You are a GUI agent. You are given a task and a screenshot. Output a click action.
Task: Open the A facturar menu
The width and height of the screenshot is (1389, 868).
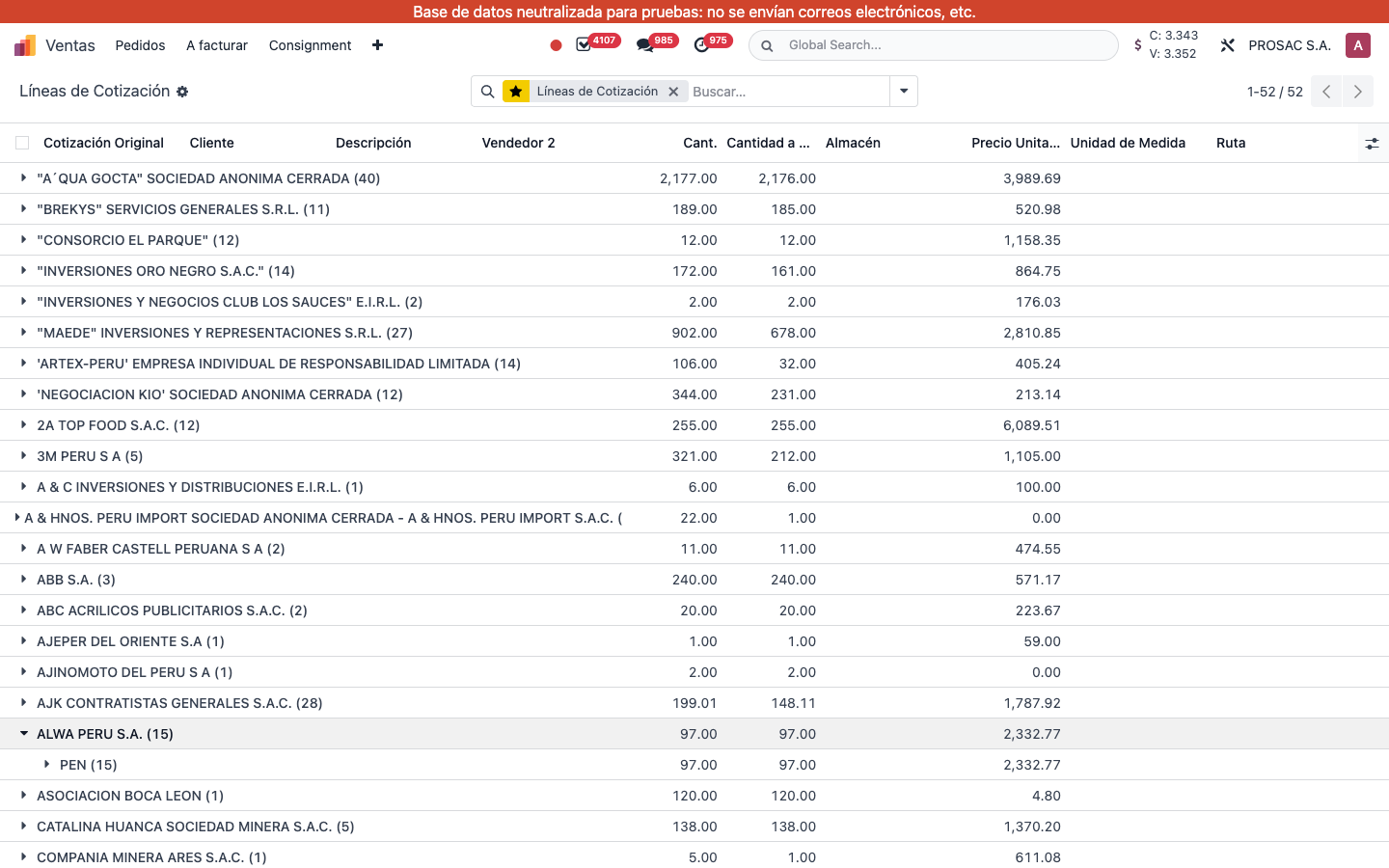click(x=217, y=45)
